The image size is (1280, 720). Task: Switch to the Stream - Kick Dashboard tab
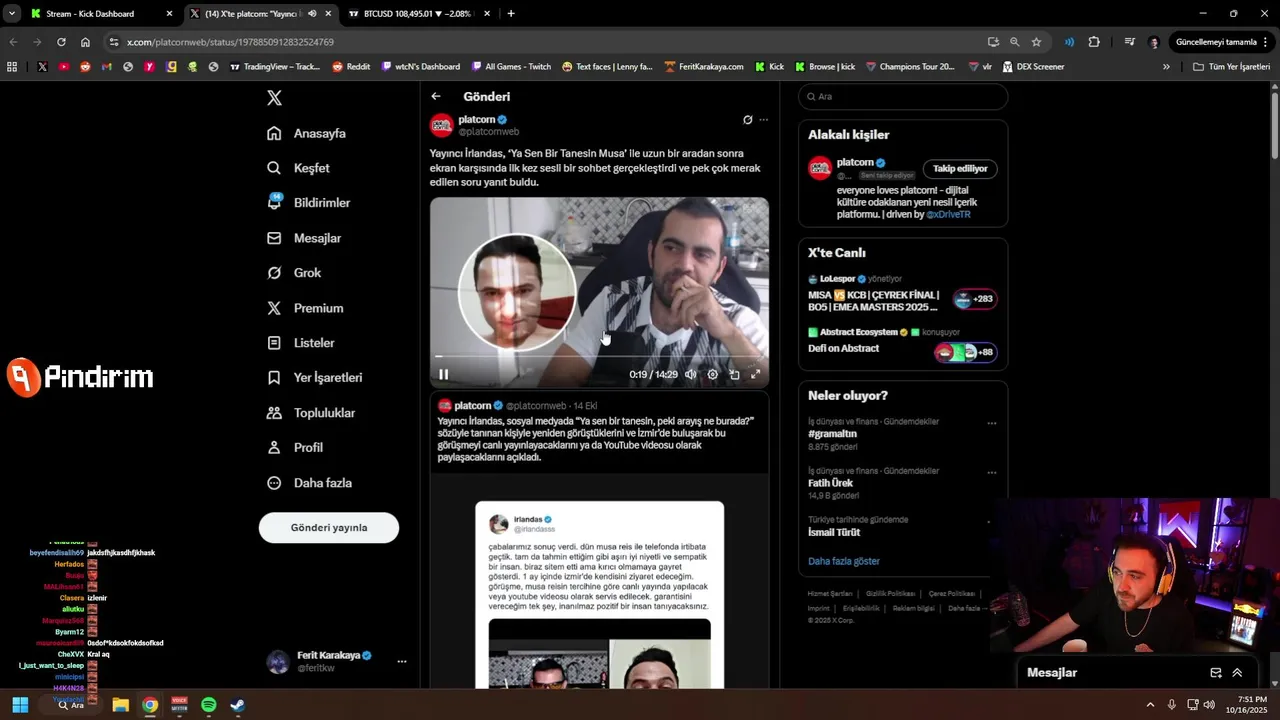click(101, 14)
